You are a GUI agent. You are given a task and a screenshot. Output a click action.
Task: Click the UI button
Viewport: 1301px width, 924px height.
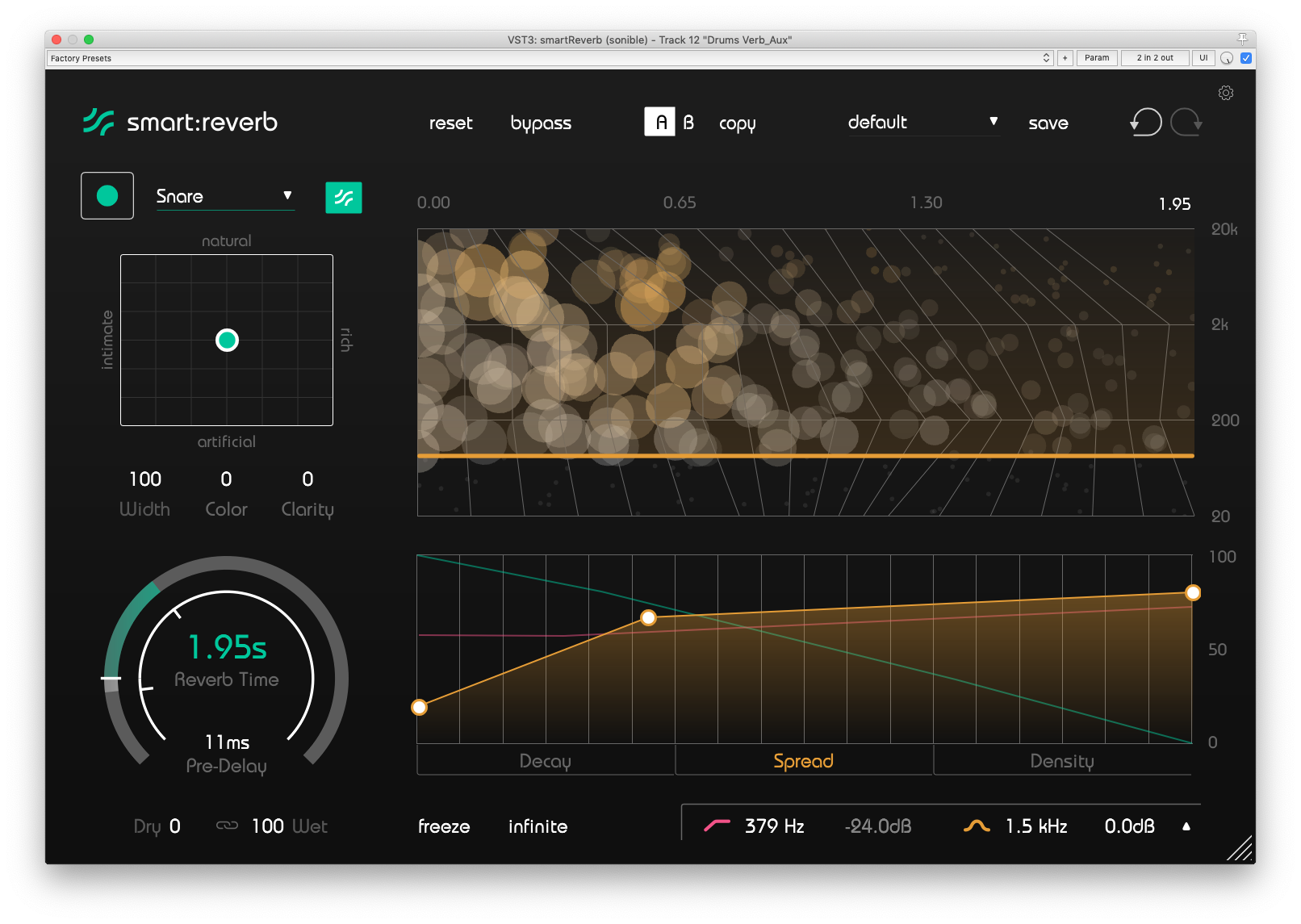tap(1203, 58)
